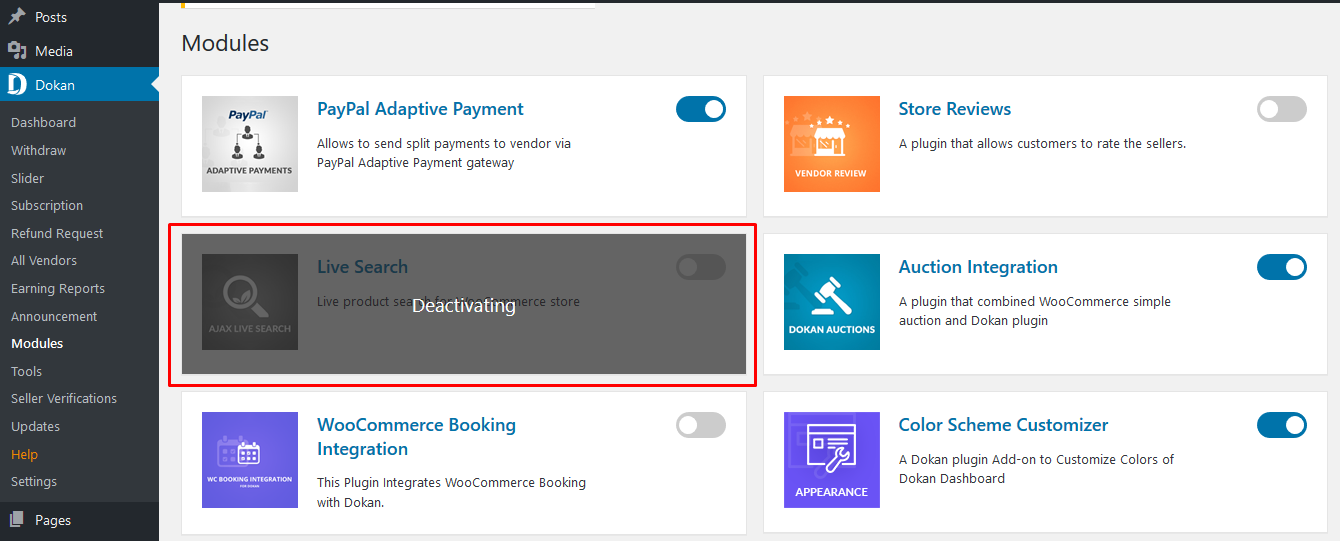The width and height of the screenshot is (1340, 541).
Task: Enable the WooCommerce Booking Integration toggle
Action: pos(701,425)
